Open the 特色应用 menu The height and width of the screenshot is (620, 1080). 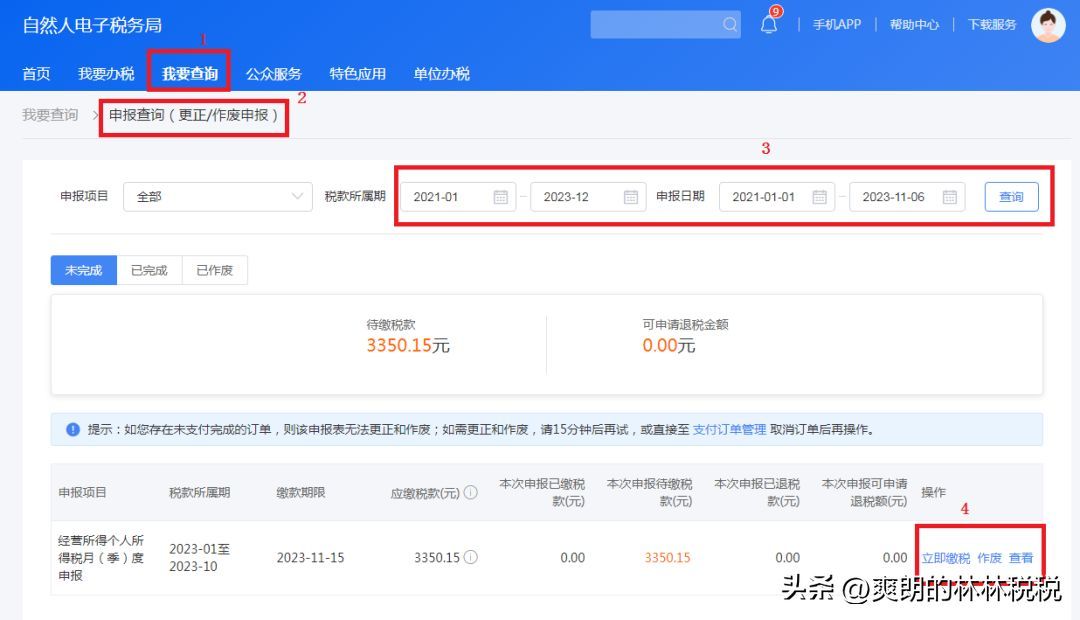click(x=357, y=73)
